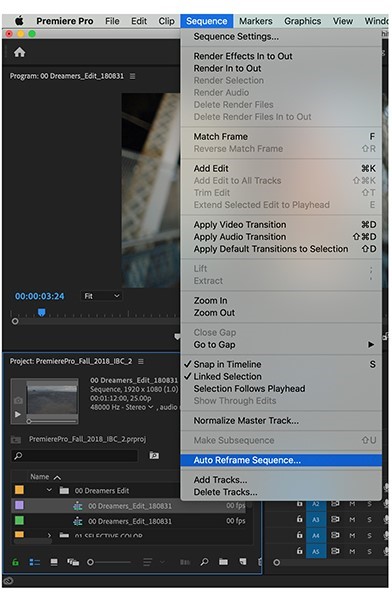The height and width of the screenshot is (599, 392).
Task: Click the project folder icon beside PremierePro_Fall_2018_IBC_2.prproj
Action: (x=16, y=439)
